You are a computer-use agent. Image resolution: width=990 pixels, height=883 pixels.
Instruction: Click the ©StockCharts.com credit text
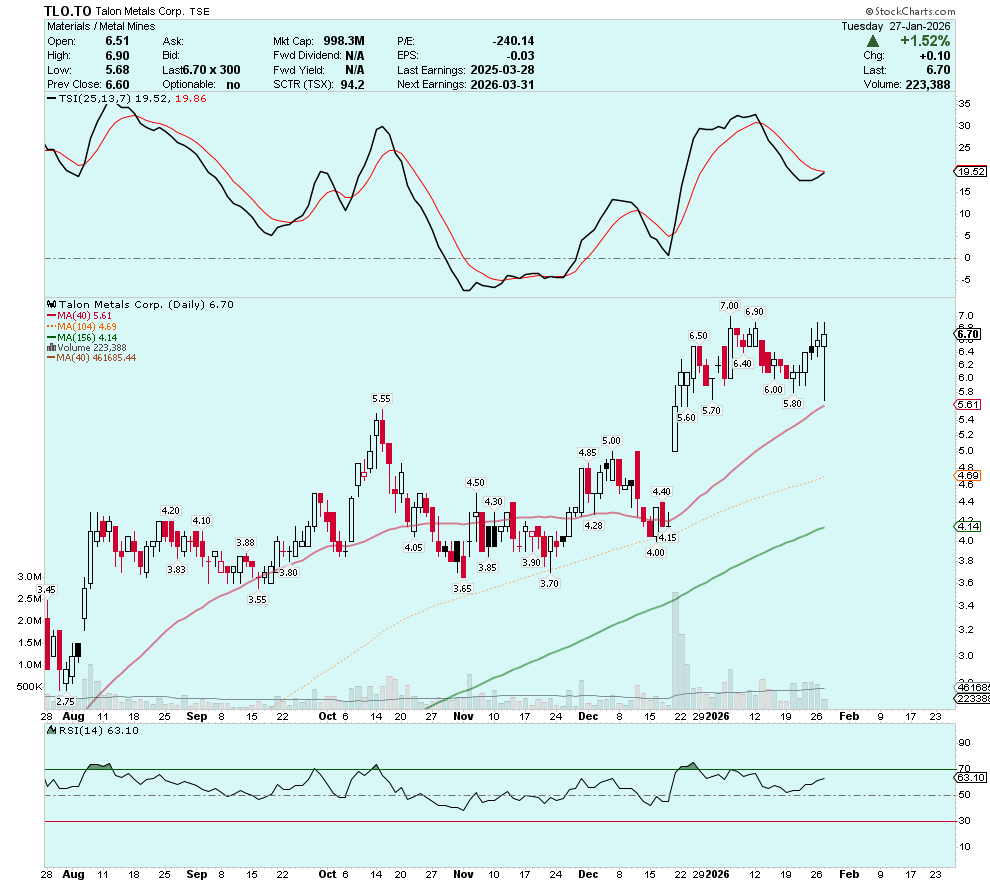[910, 11]
